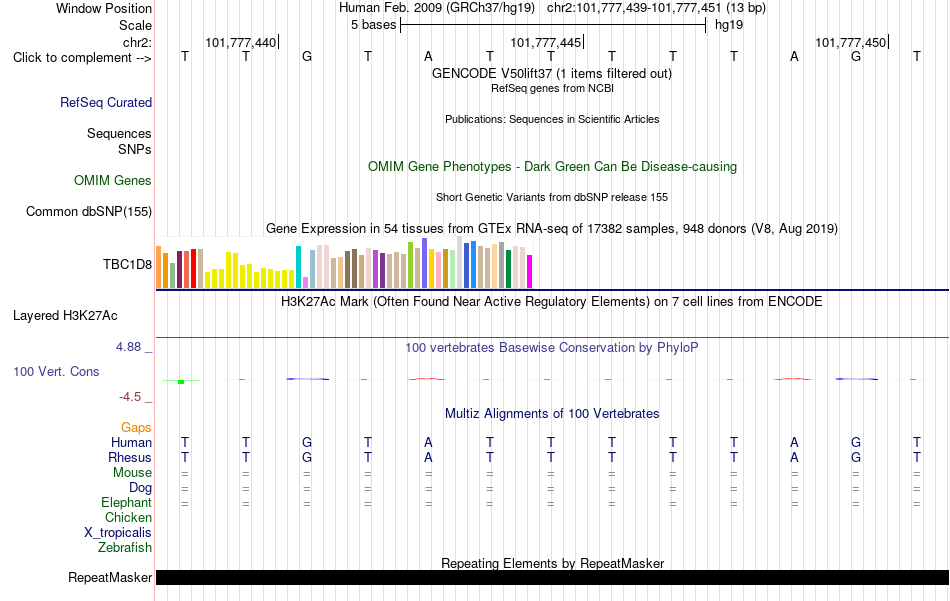950x601 pixels.
Task: Select the Dog species label
Action: (140, 488)
